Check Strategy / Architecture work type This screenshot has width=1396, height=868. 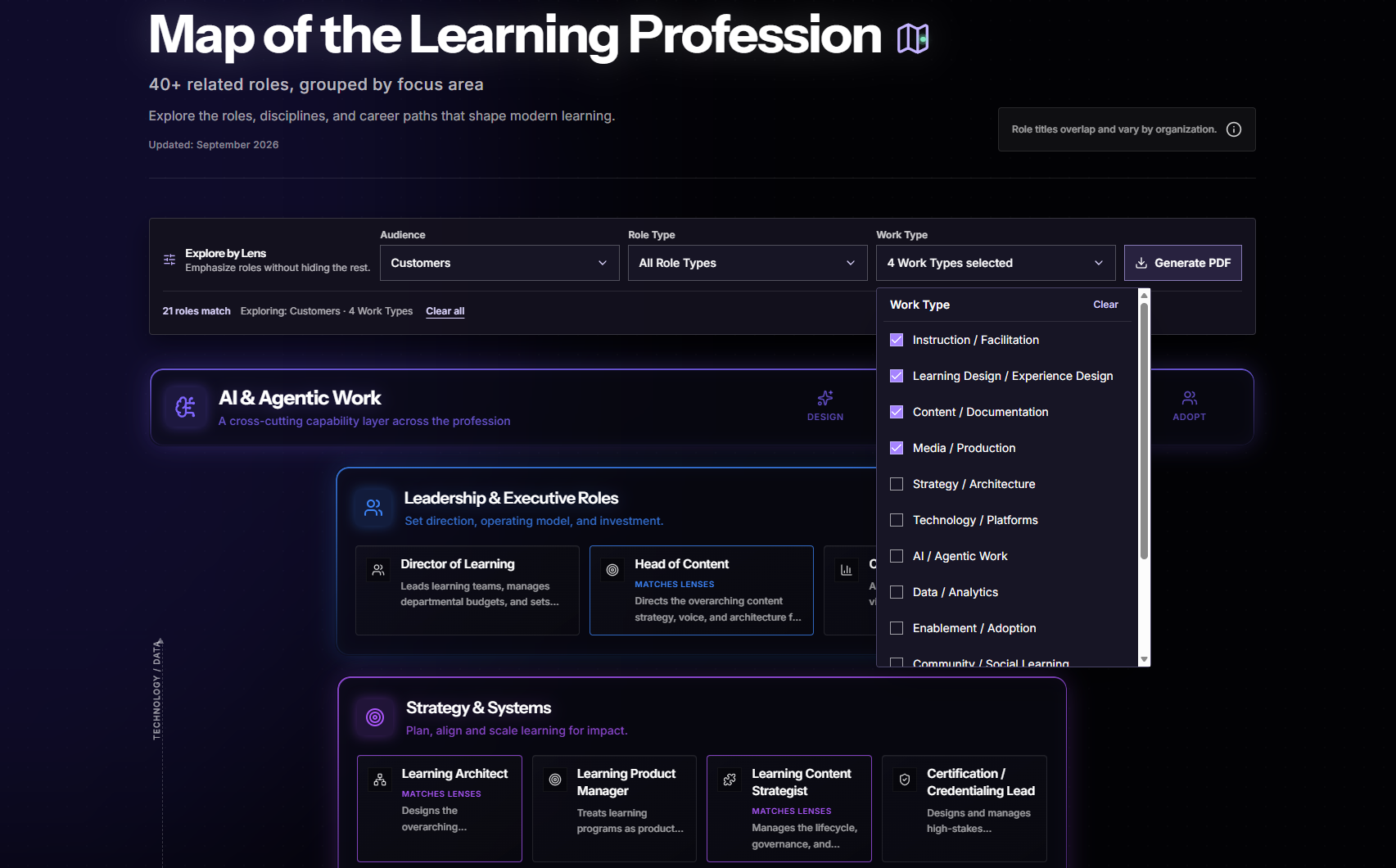pyautogui.click(x=897, y=484)
